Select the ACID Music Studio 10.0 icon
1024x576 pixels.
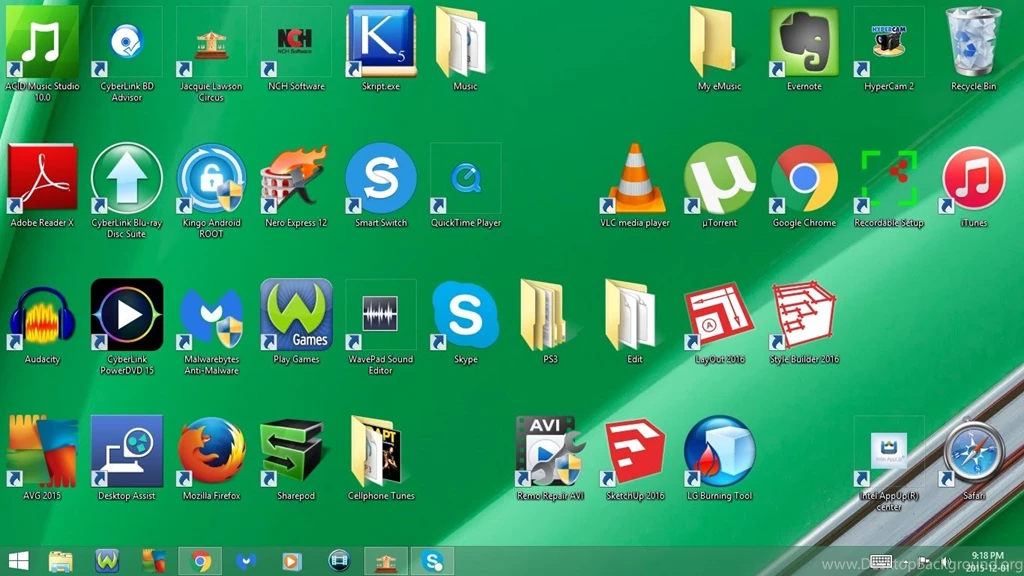click(42, 43)
